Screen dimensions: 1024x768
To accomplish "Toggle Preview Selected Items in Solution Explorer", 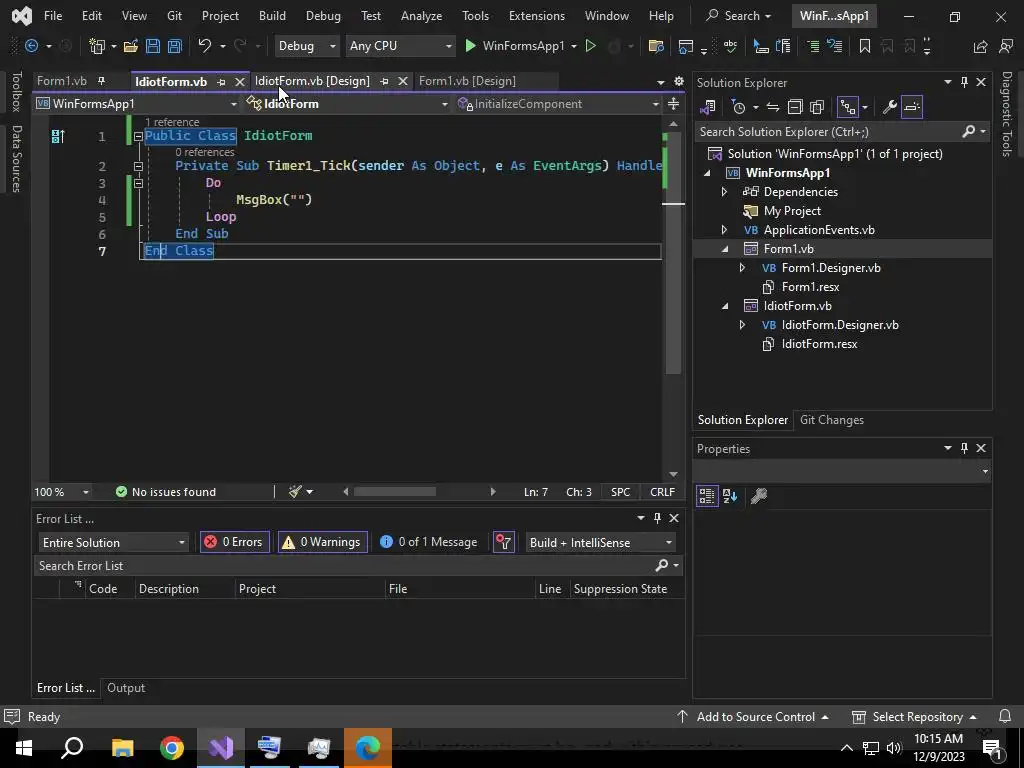I will (x=912, y=107).
